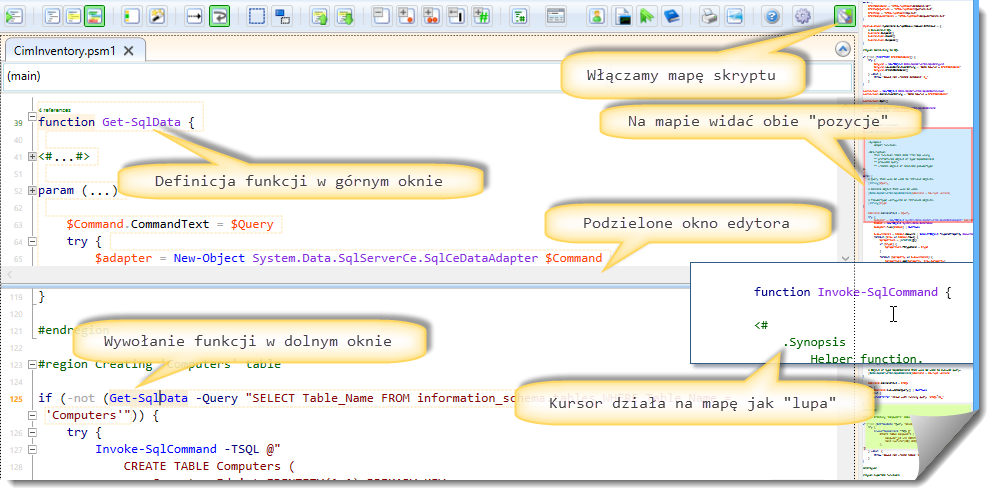Click the dashed selection rectangle icon
994x495 pixels.
[x=257, y=16]
